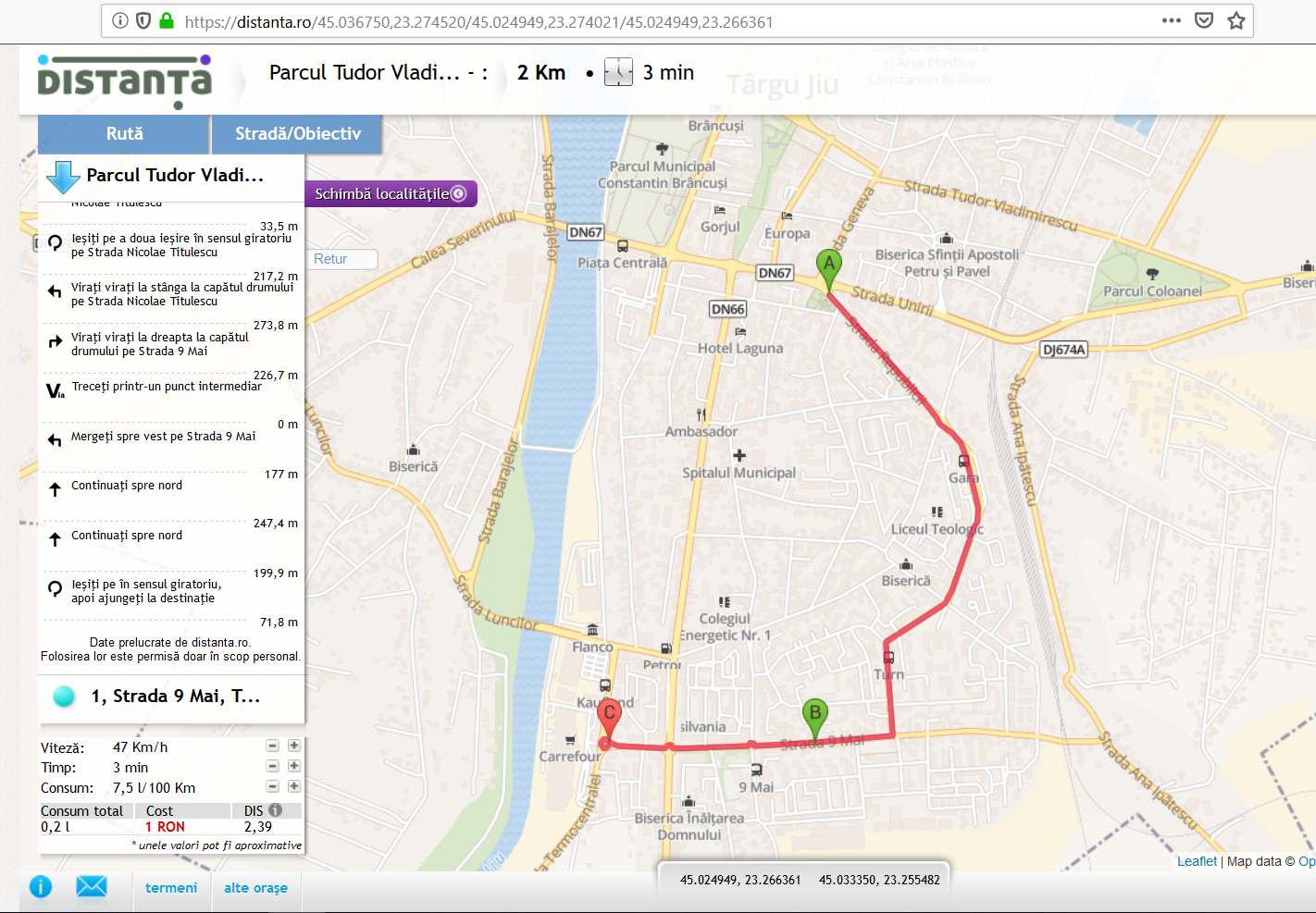The width and height of the screenshot is (1316, 913).
Task: Click the '1 RON' cost value
Action: (x=165, y=827)
